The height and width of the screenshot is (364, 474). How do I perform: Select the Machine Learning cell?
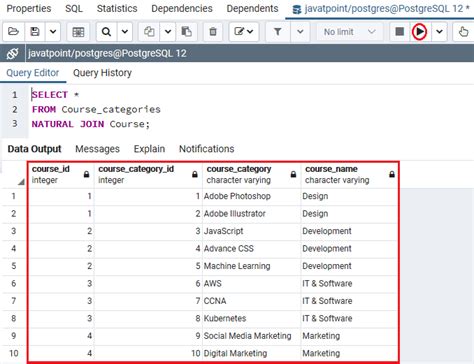251,266
